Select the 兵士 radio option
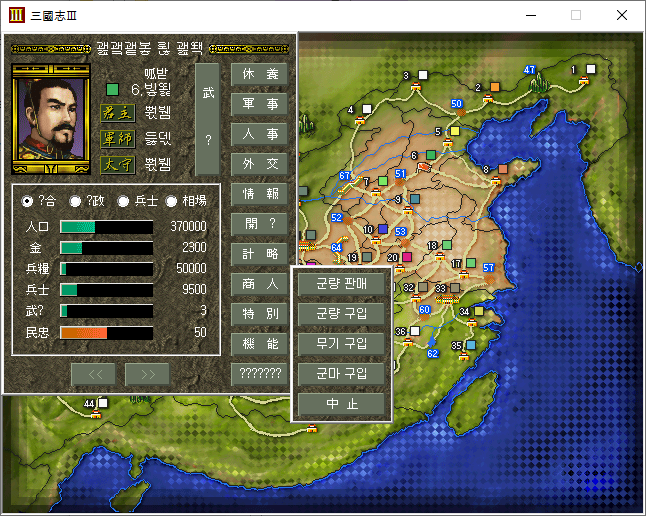The image size is (646, 516). click(123, 201)
